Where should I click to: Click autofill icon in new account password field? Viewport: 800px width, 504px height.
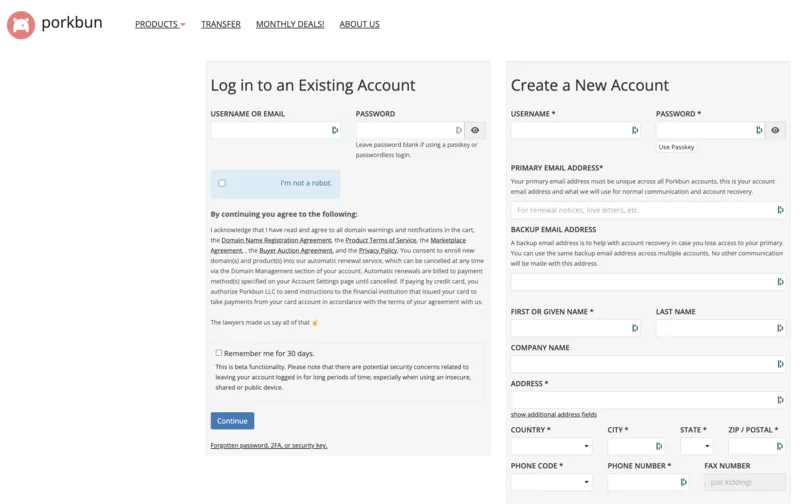coord(759,130)
